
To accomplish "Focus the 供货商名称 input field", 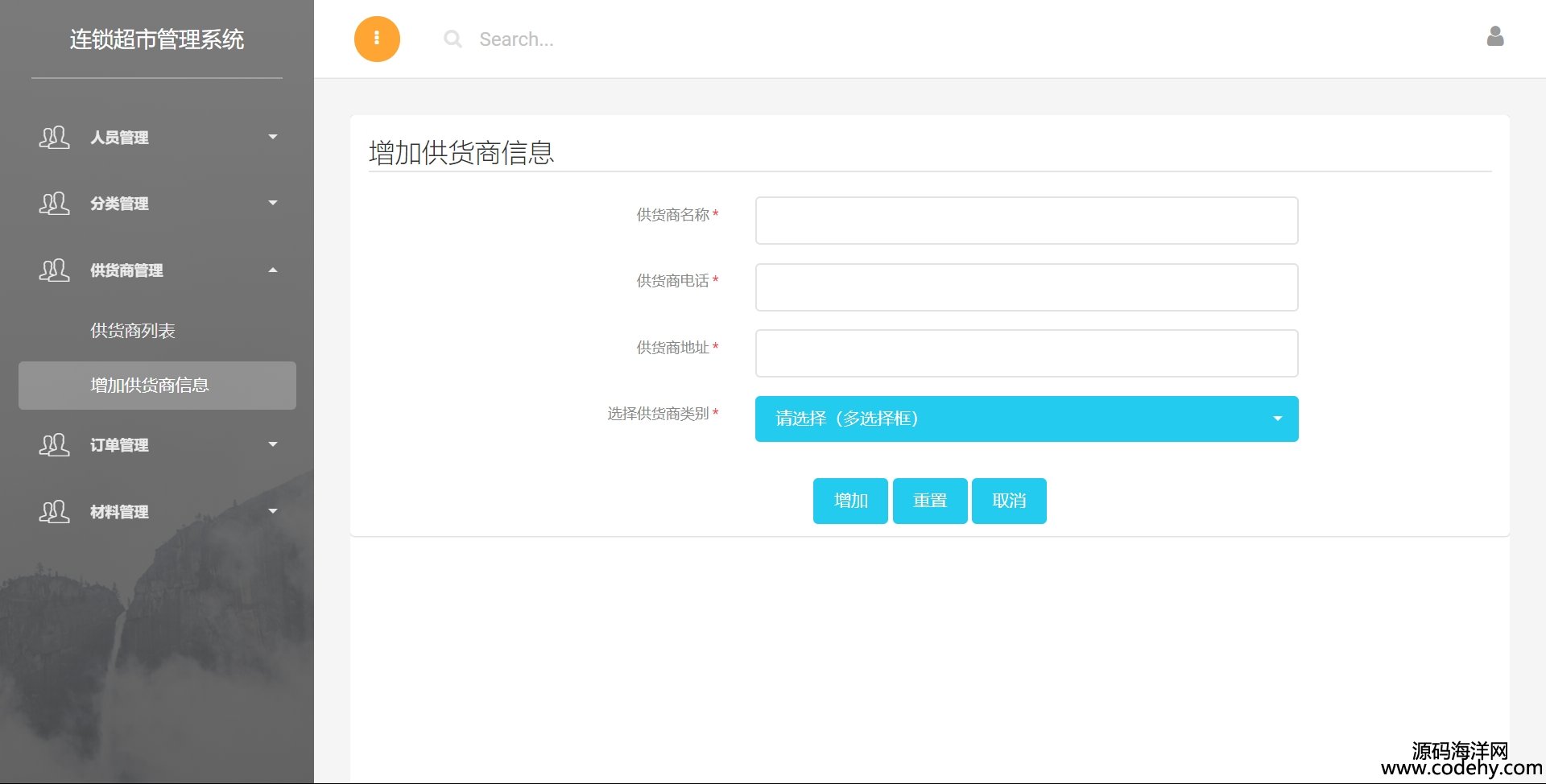I will [x=1026, y=221].
